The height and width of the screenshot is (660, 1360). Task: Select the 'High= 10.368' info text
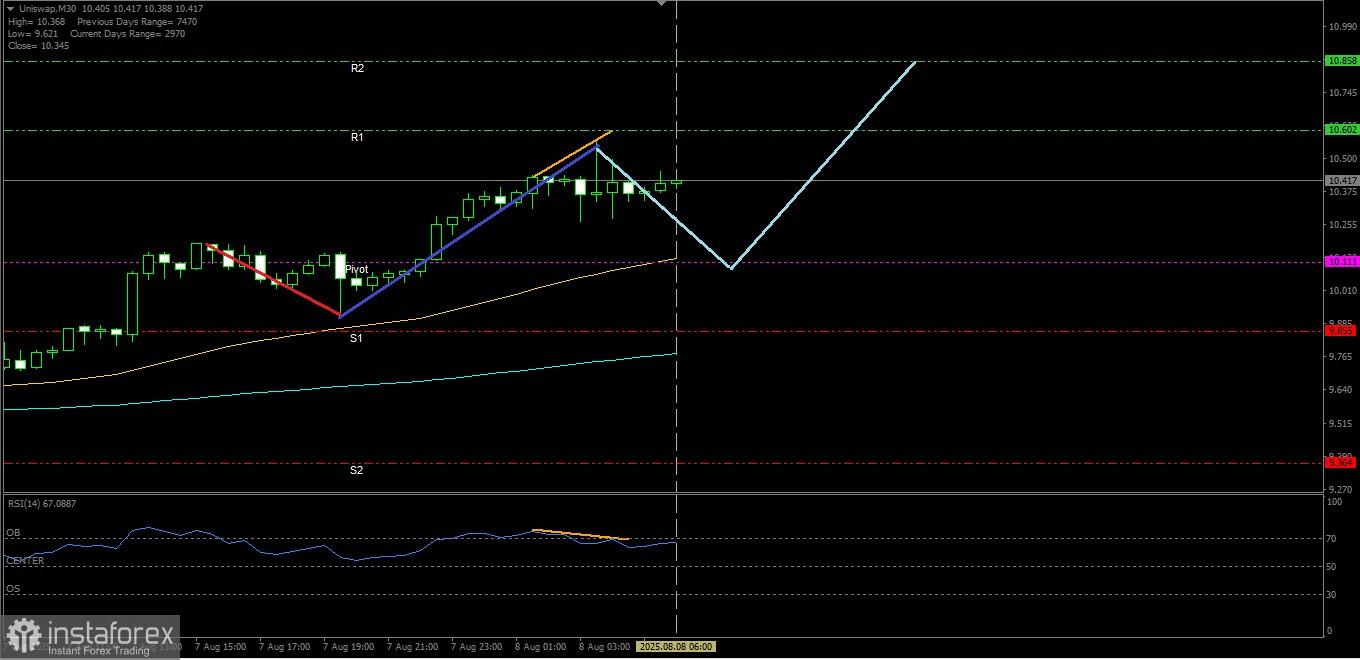pyautogui.click(x=37, y=21)
